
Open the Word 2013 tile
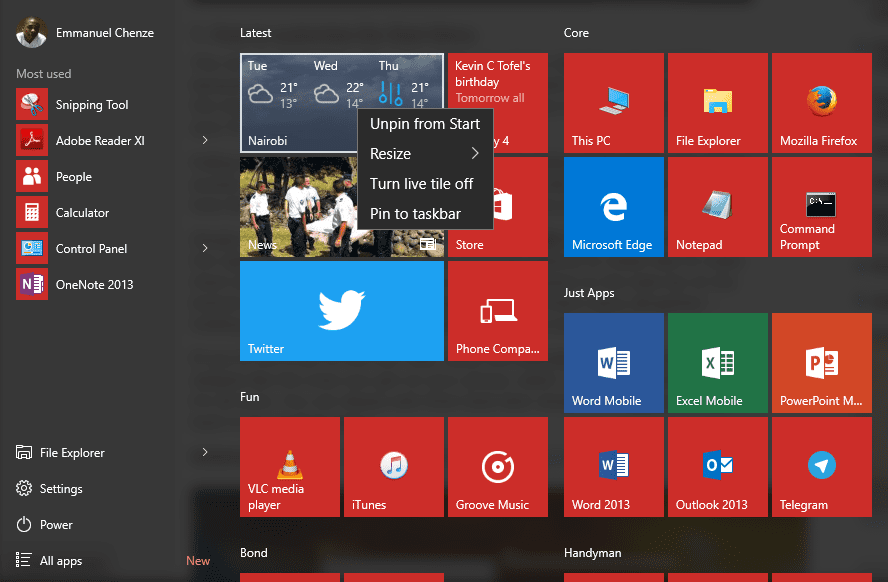click(x=614, y=467)
